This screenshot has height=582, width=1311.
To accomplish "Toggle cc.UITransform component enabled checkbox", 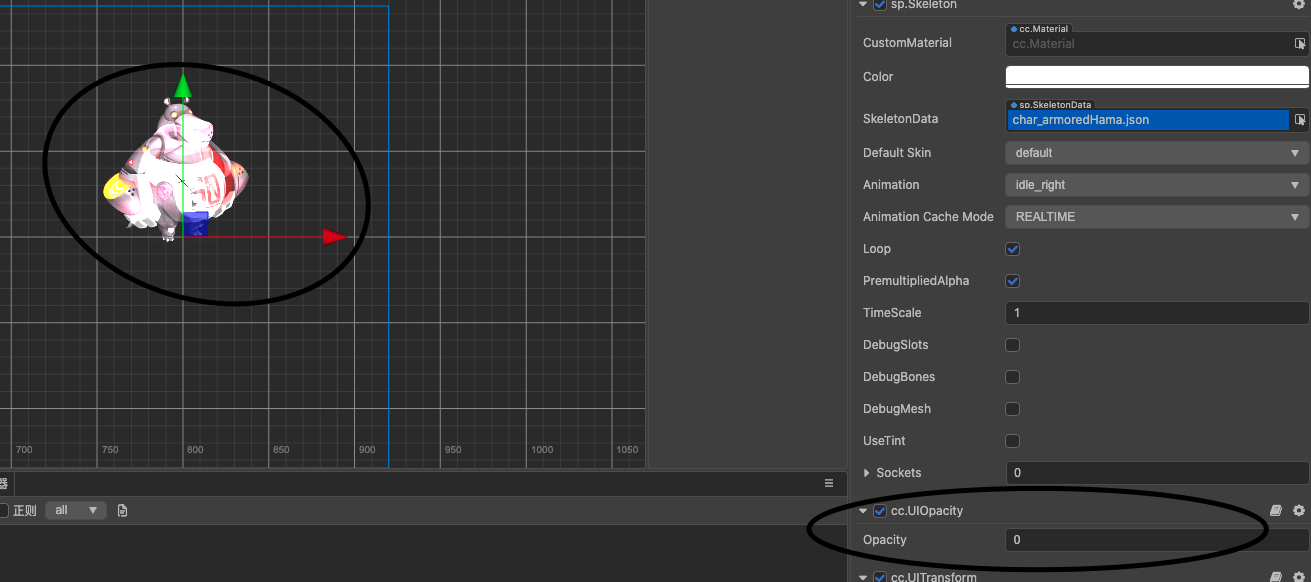I will click(880, 577).
